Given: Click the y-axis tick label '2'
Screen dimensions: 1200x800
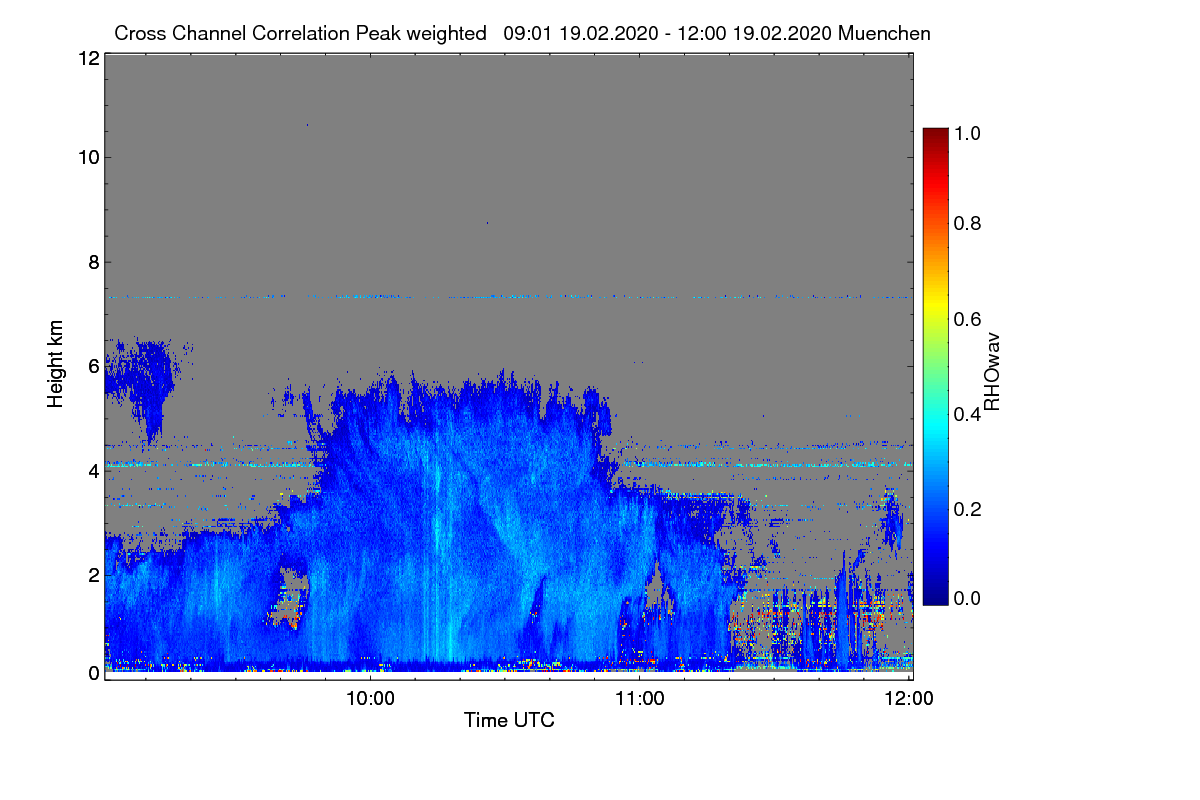Looking at the screenshot, I should 93,574.
